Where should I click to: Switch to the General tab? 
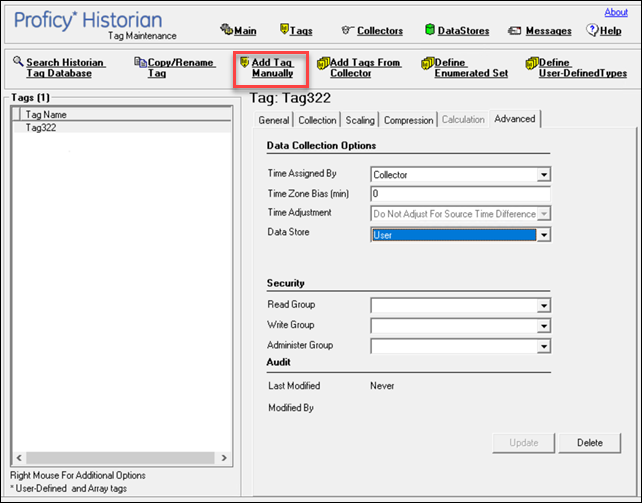pos(274,120)
